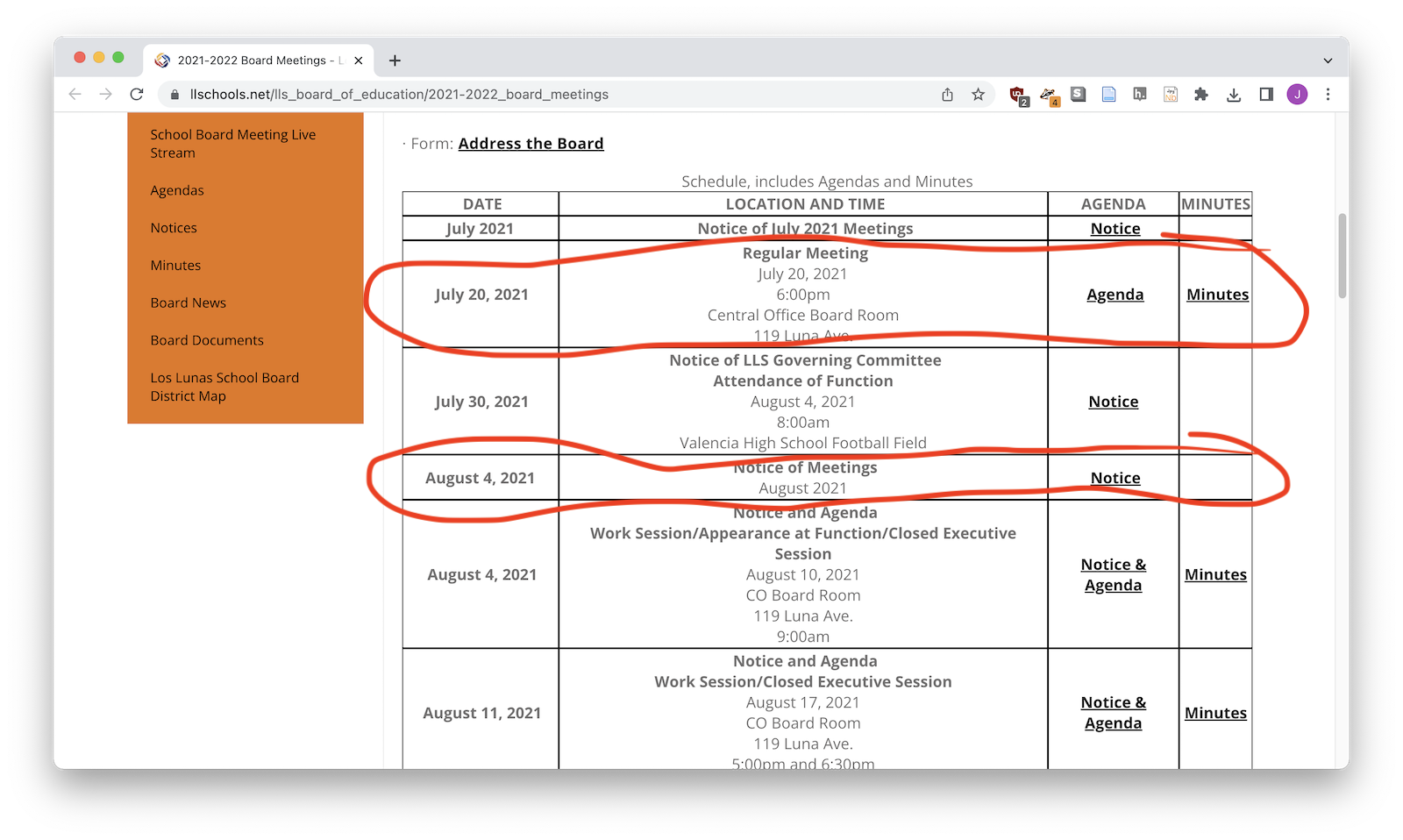Viewport: 1403px width, 840px height.
Task: Open the Hypothesis extension
Action: 1140,94
